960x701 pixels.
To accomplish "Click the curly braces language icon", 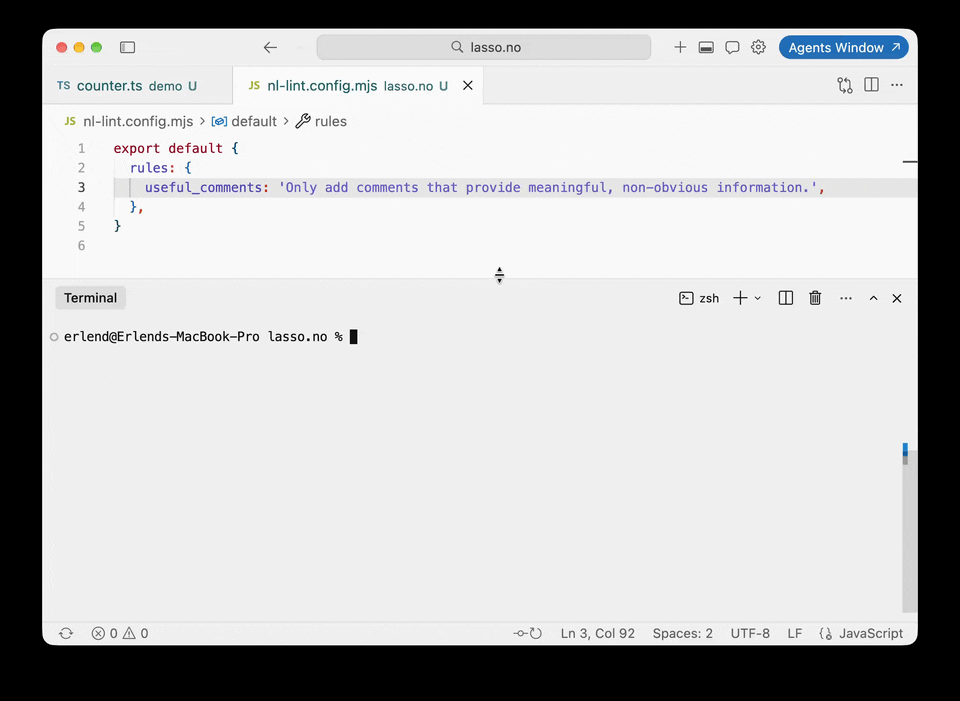I will click(x=826, y=633).
